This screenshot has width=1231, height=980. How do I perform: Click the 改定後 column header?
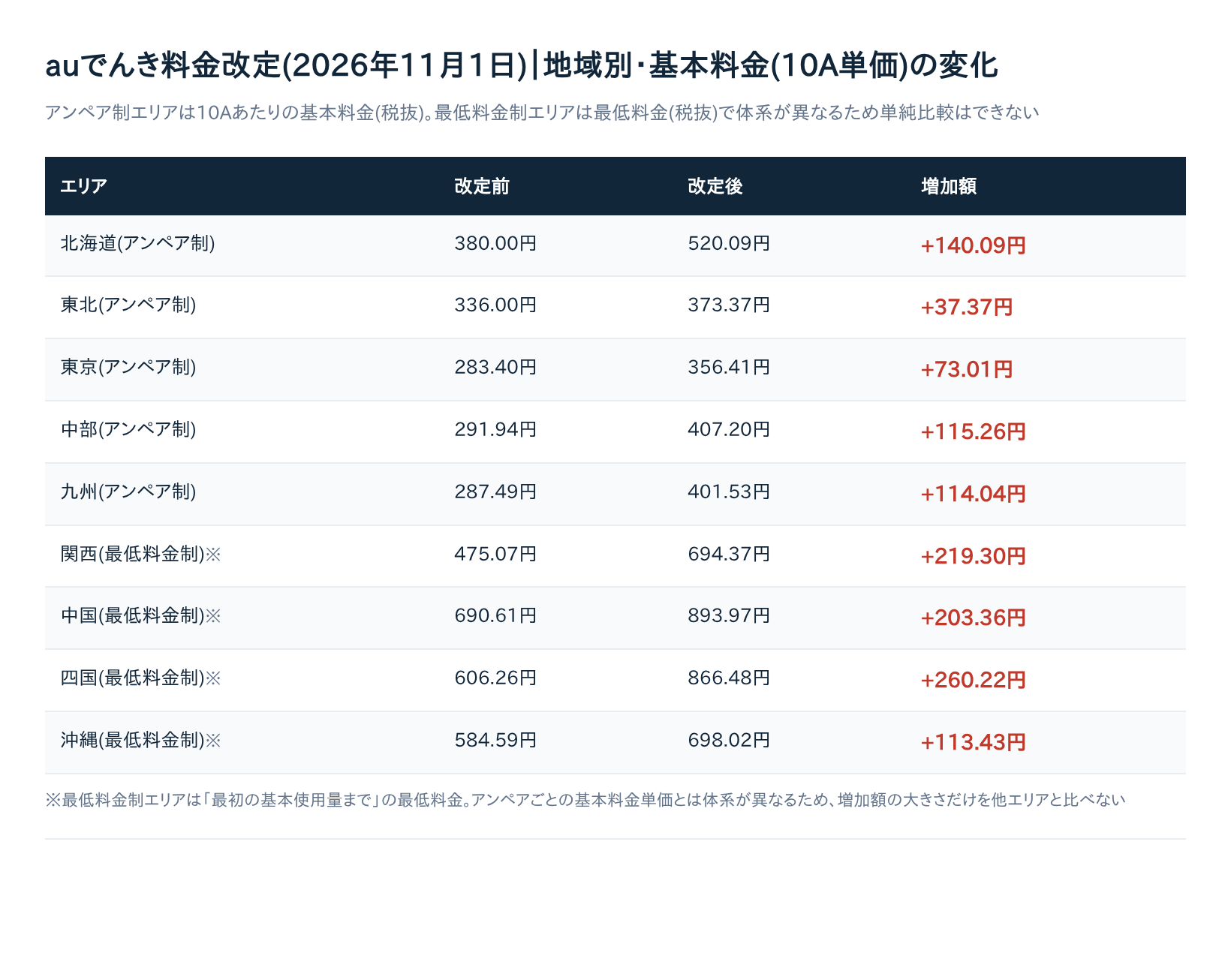coord(715,186)
